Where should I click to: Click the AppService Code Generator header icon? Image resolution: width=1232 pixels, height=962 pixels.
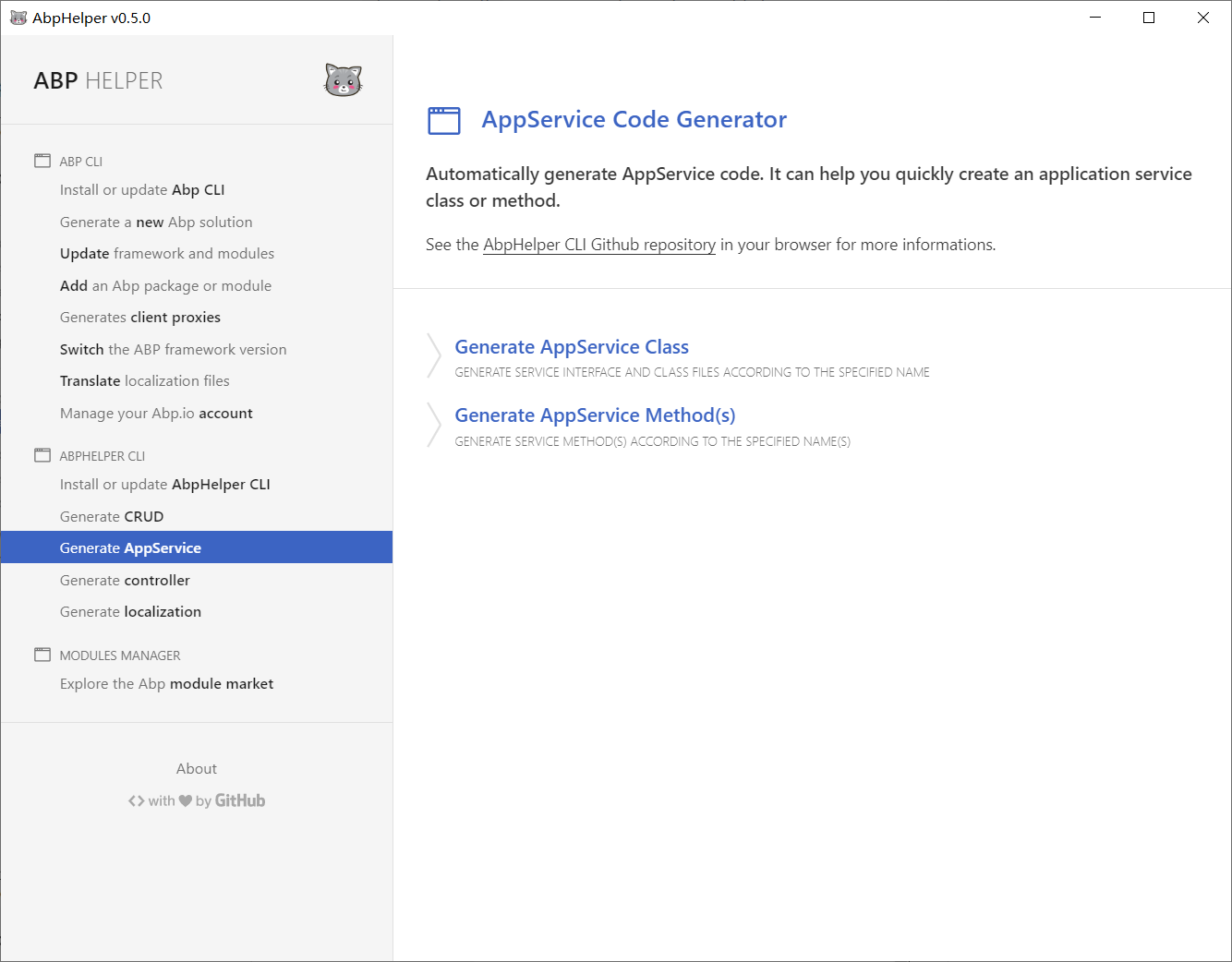point(444,121)
